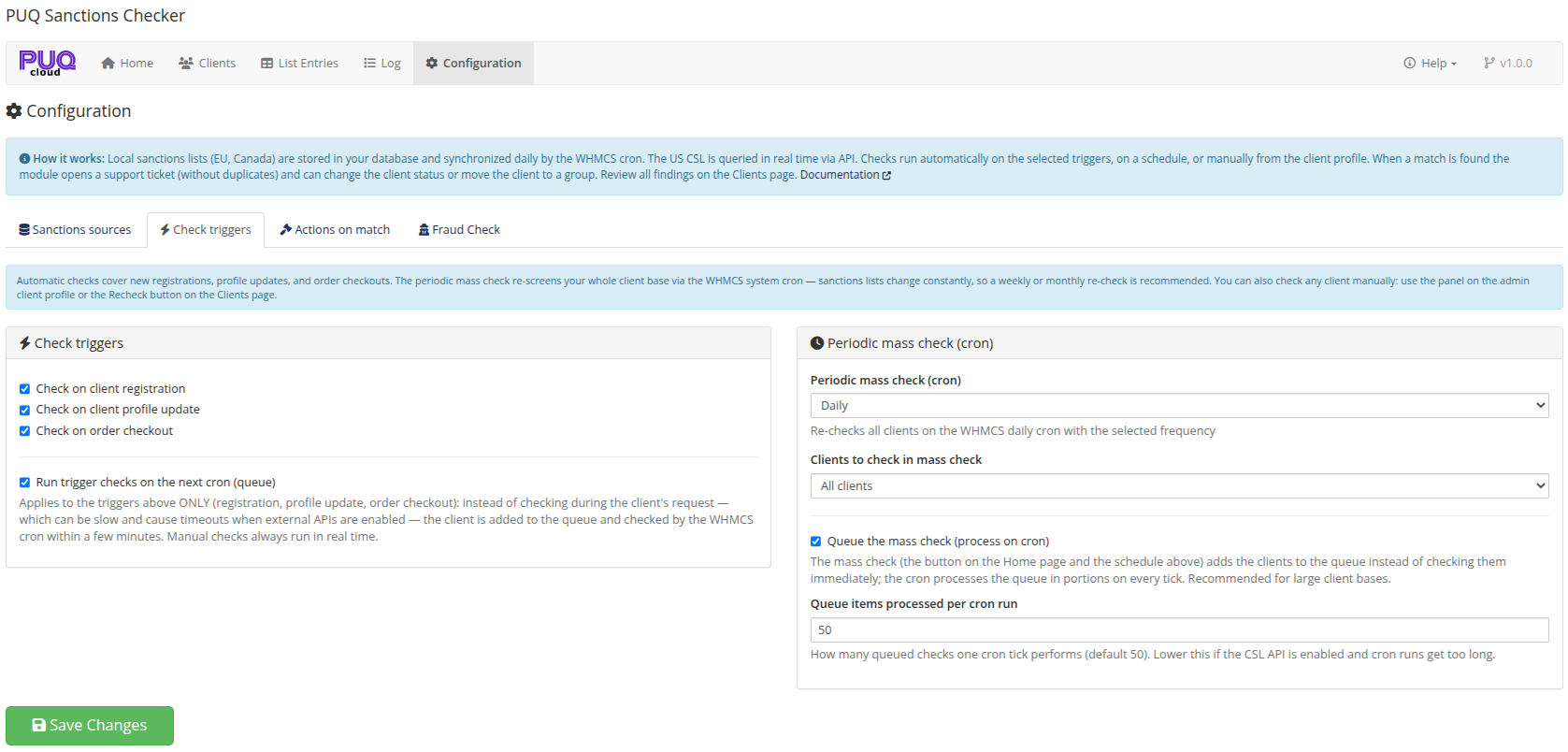Open the Periodic mass check frequency dropdown
The image size is (1568, 752).
point(1179,405)
